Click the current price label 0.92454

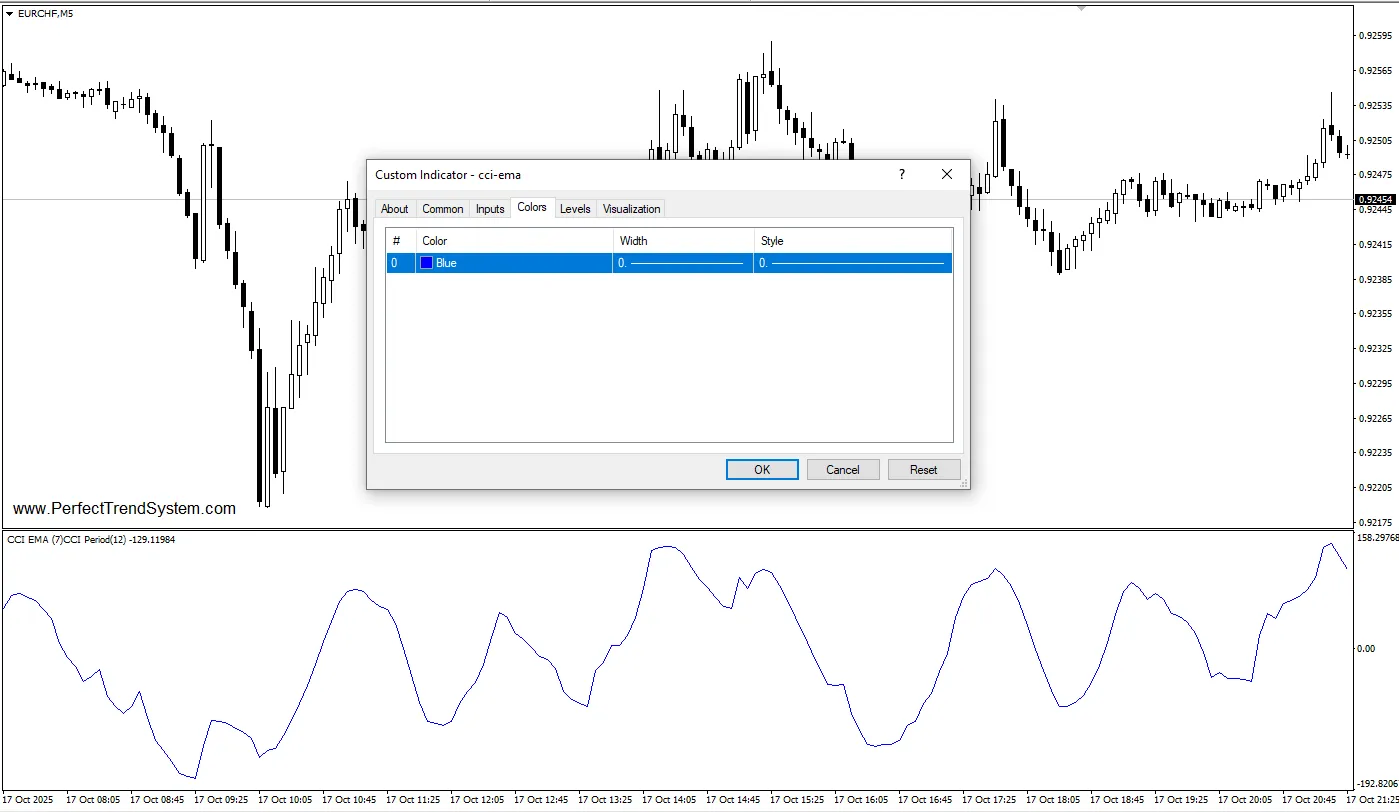[x=1375, y=200]
